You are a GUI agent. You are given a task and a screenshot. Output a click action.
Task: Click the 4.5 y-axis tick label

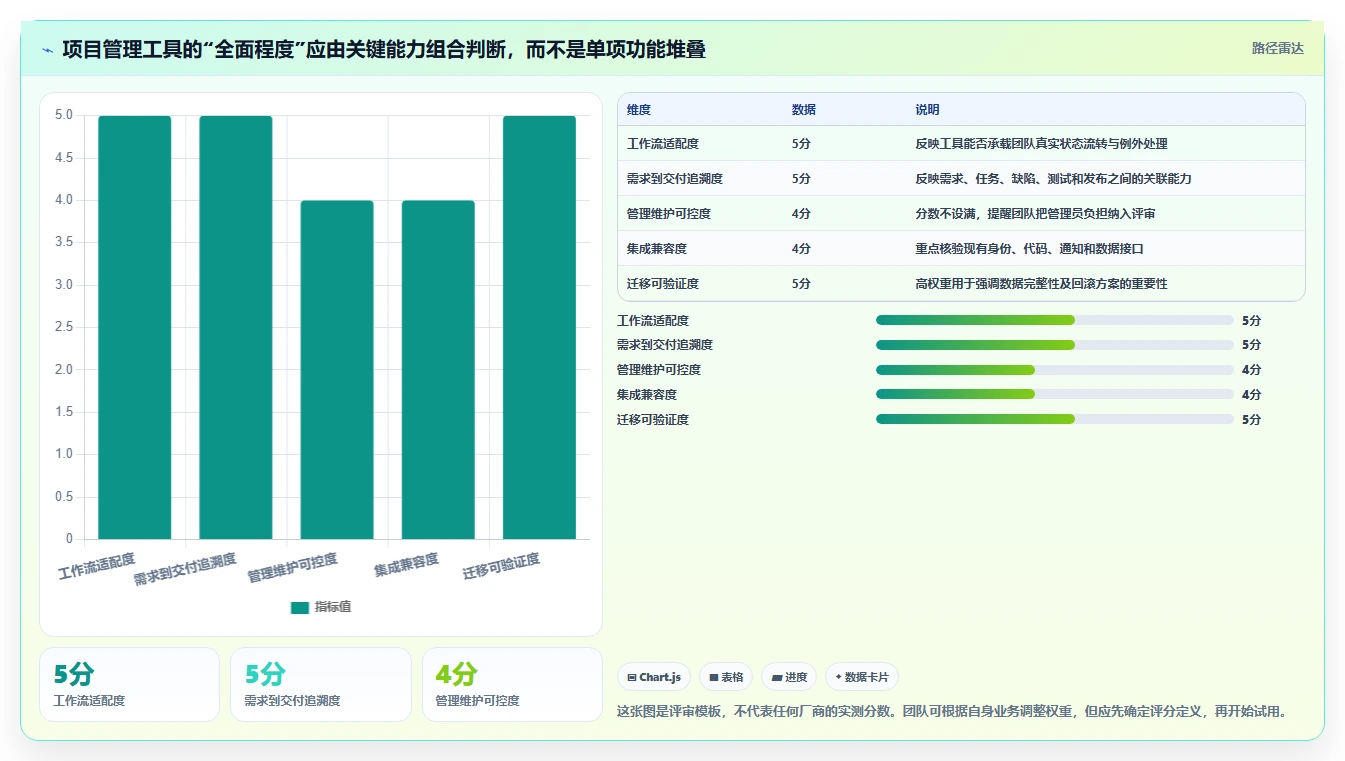[64, 158]
